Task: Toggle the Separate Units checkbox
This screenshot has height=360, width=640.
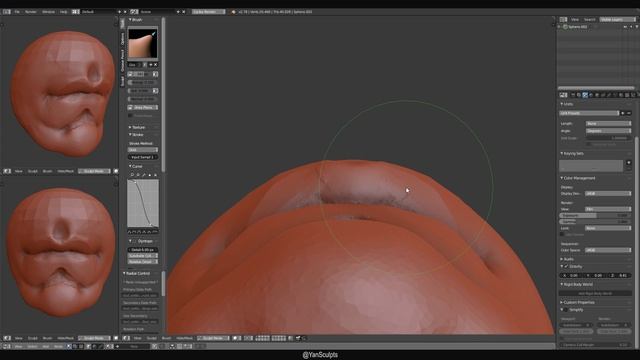Action: [588, 144]
